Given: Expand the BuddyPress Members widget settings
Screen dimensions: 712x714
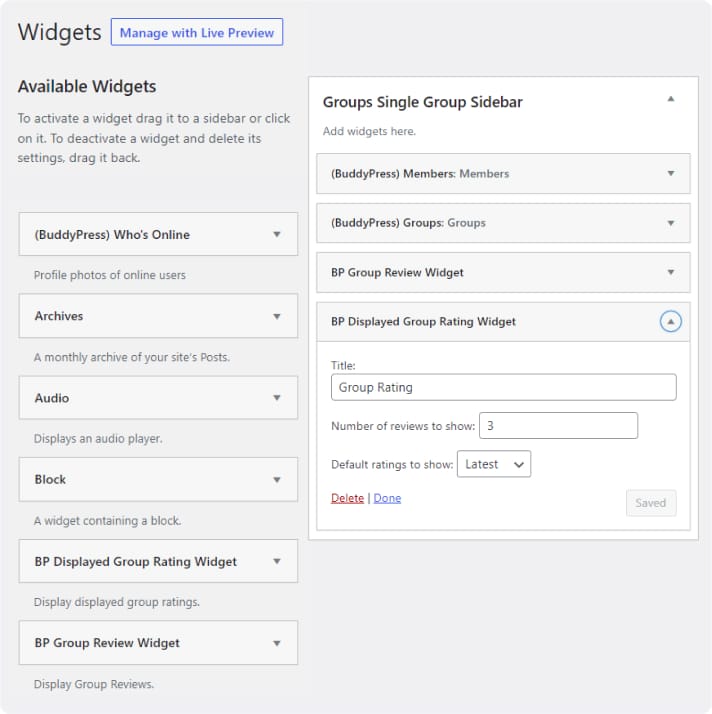Looking at the screenshot, I should (x=671, y=173).
